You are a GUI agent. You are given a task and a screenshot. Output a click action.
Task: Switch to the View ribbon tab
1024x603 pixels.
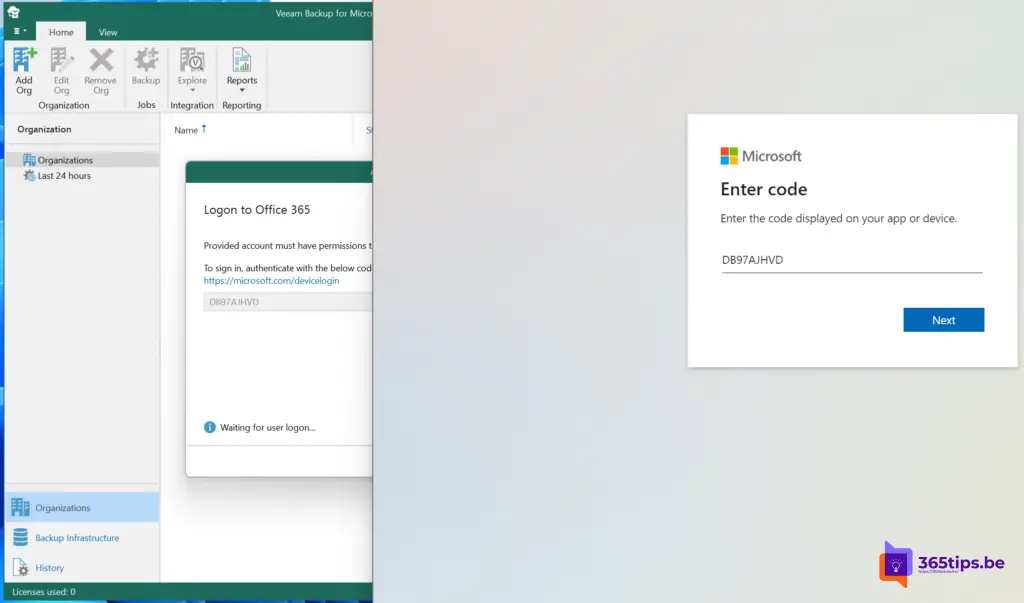[108, 32]
